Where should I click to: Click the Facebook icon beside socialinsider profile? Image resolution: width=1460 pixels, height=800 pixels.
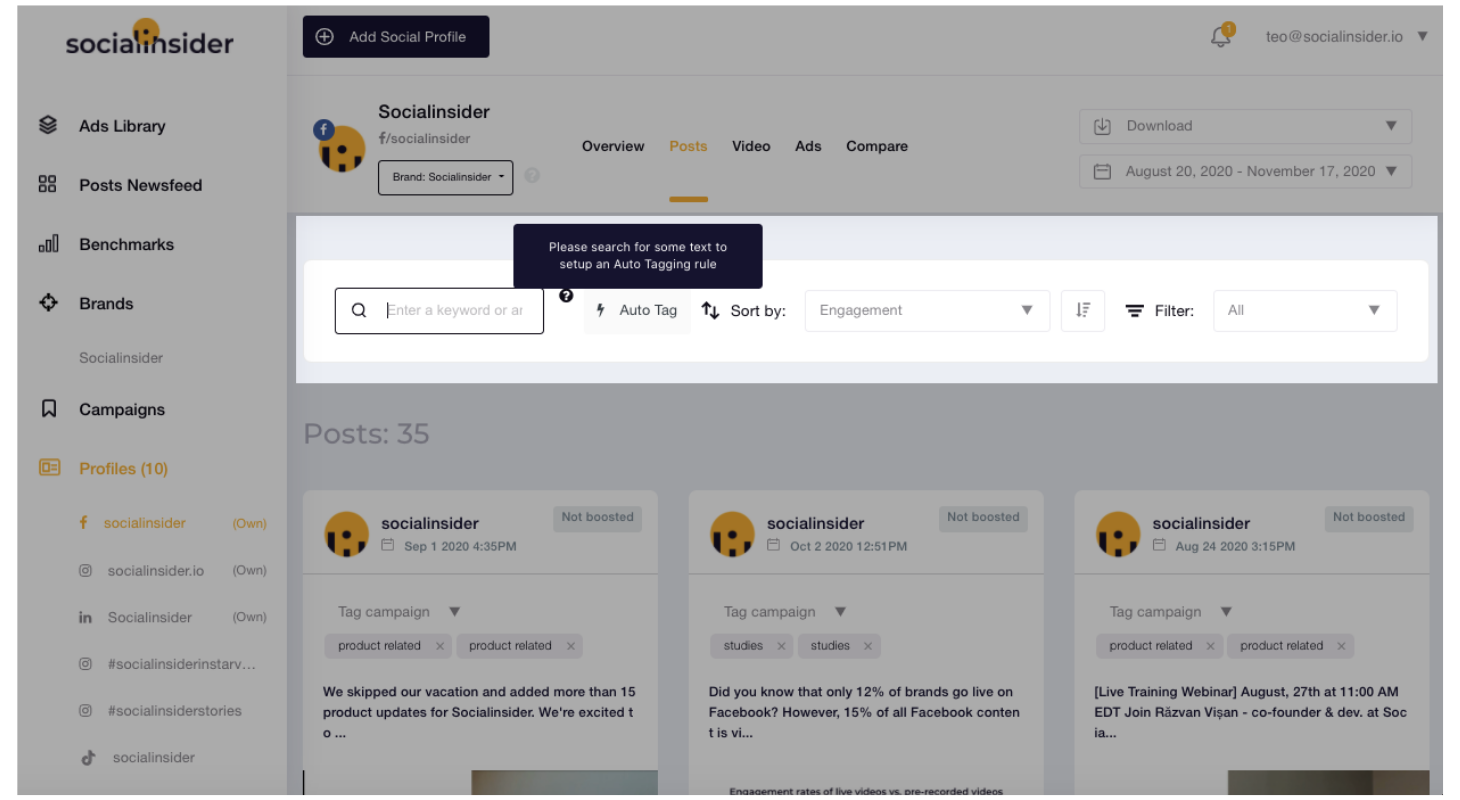point(84,522)
